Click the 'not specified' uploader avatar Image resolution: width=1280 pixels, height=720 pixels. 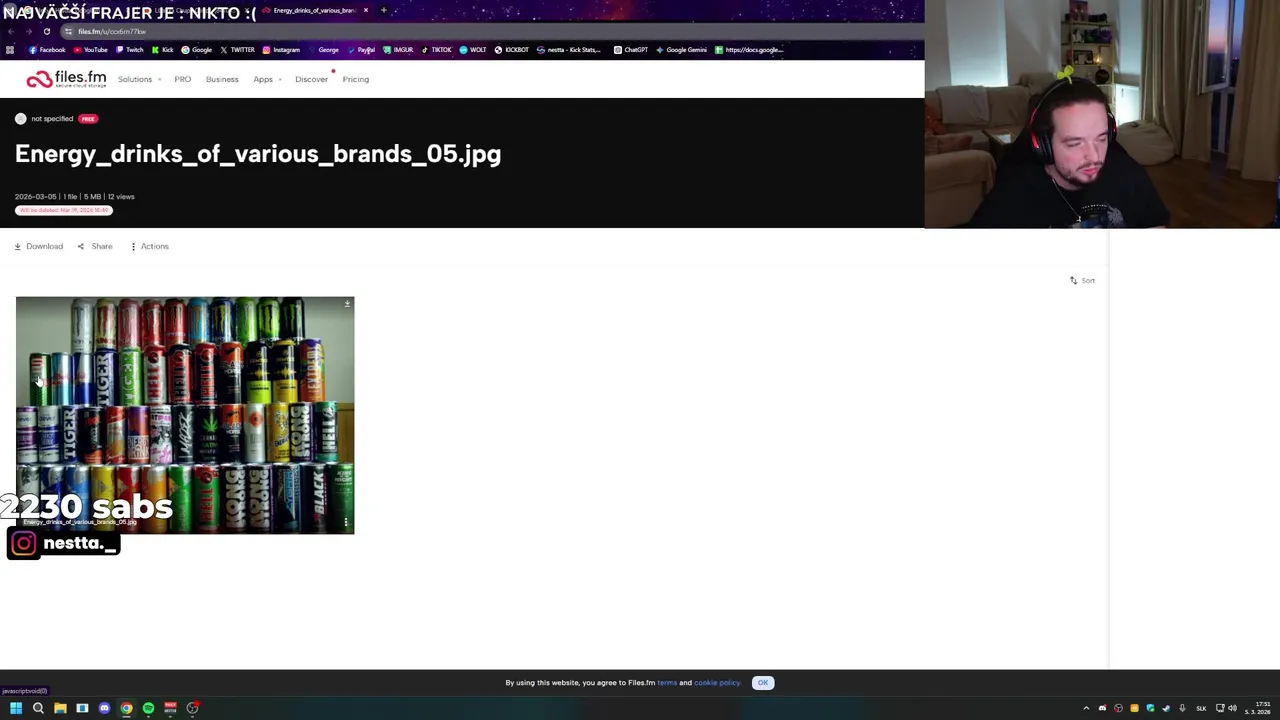21,119
